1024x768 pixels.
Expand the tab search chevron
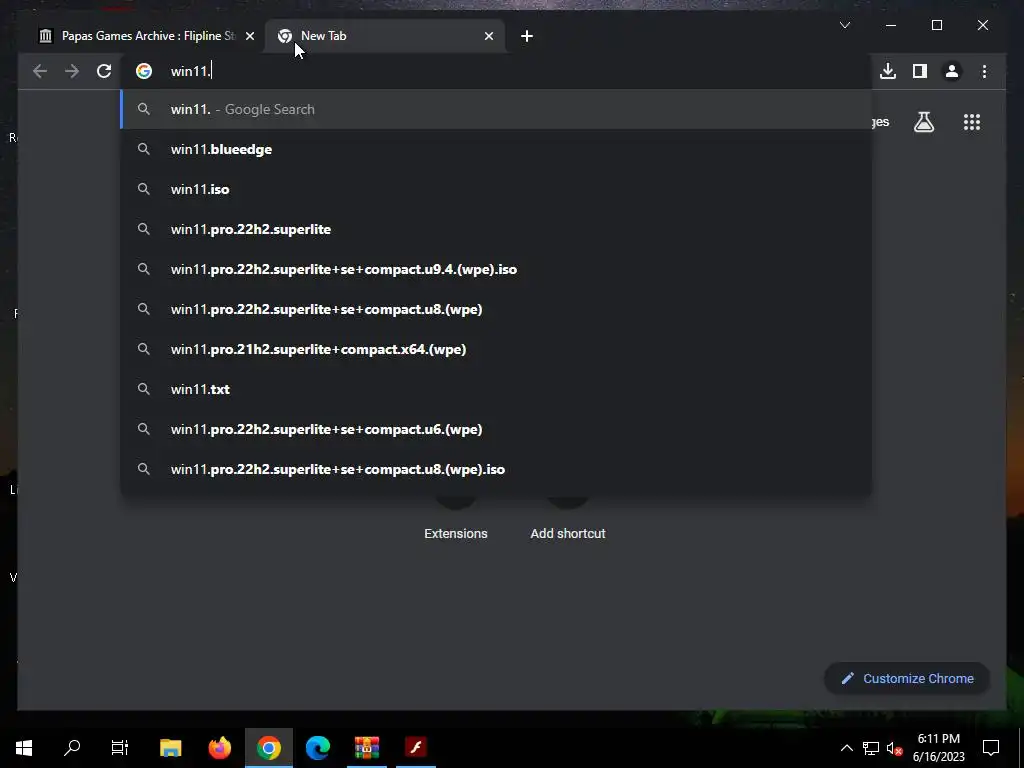(845, 25)
